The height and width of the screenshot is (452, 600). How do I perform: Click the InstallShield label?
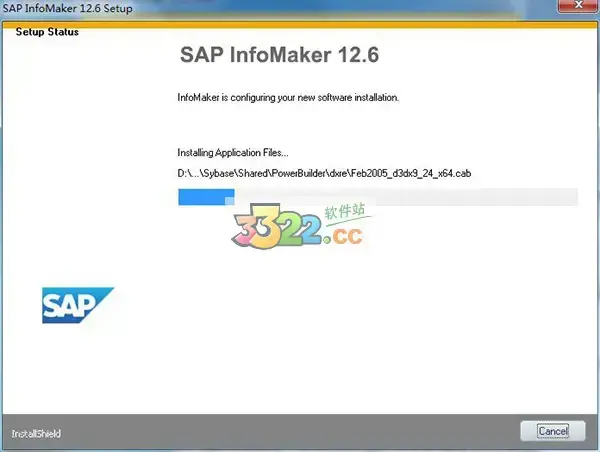[x=36, y=434]
